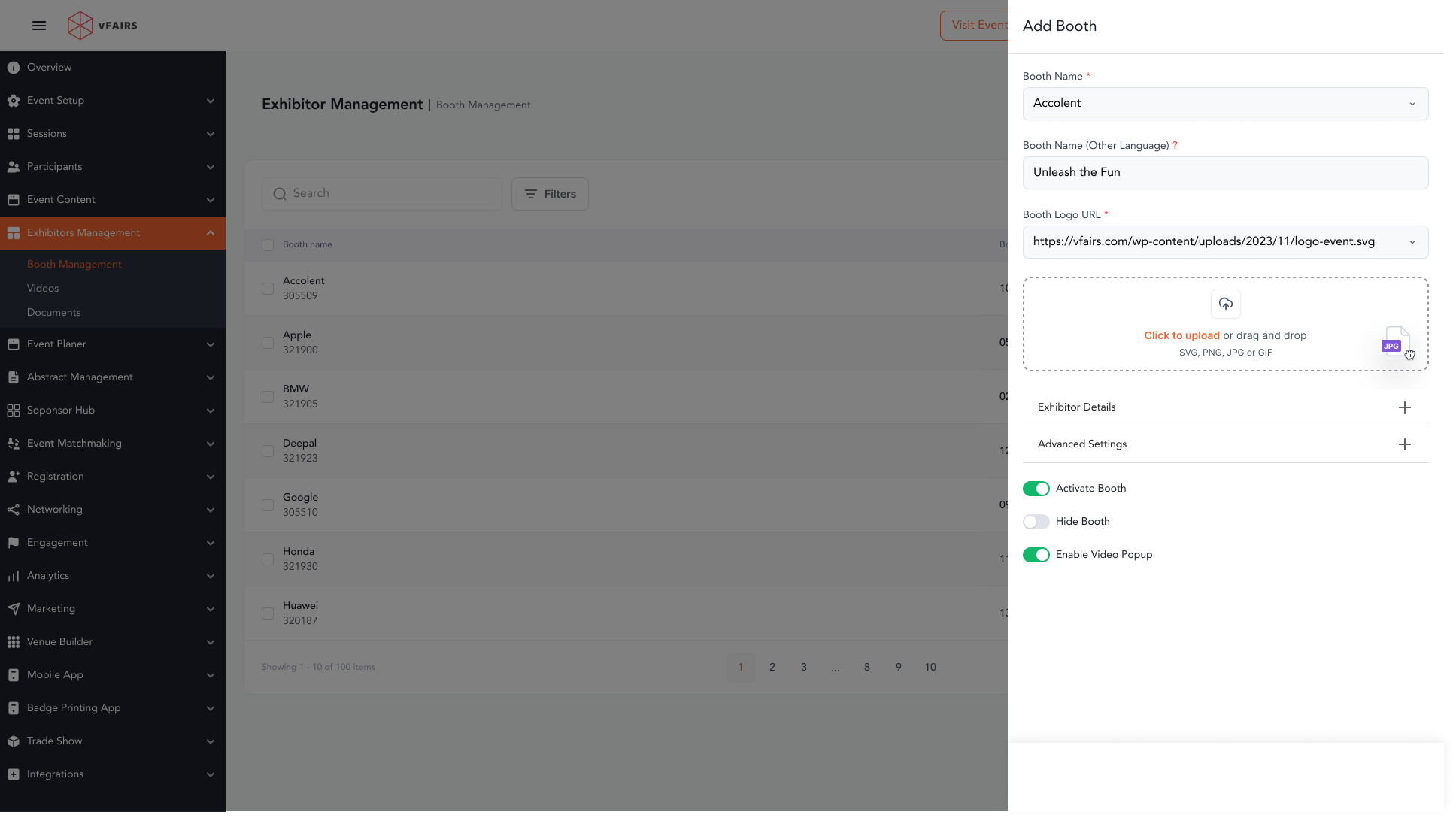Click the search magnifier icon
Image resolution: width=1456 pixels, height=821 pixels.
[280, 194]
